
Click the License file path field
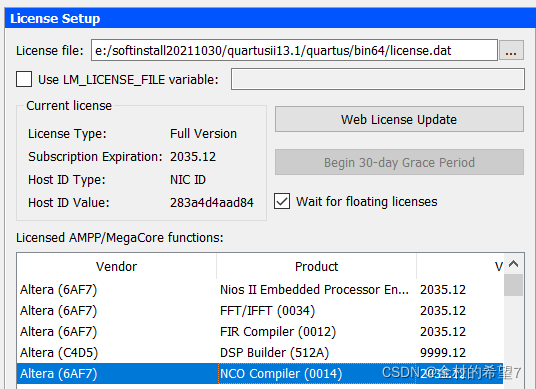tap(294, 50)
